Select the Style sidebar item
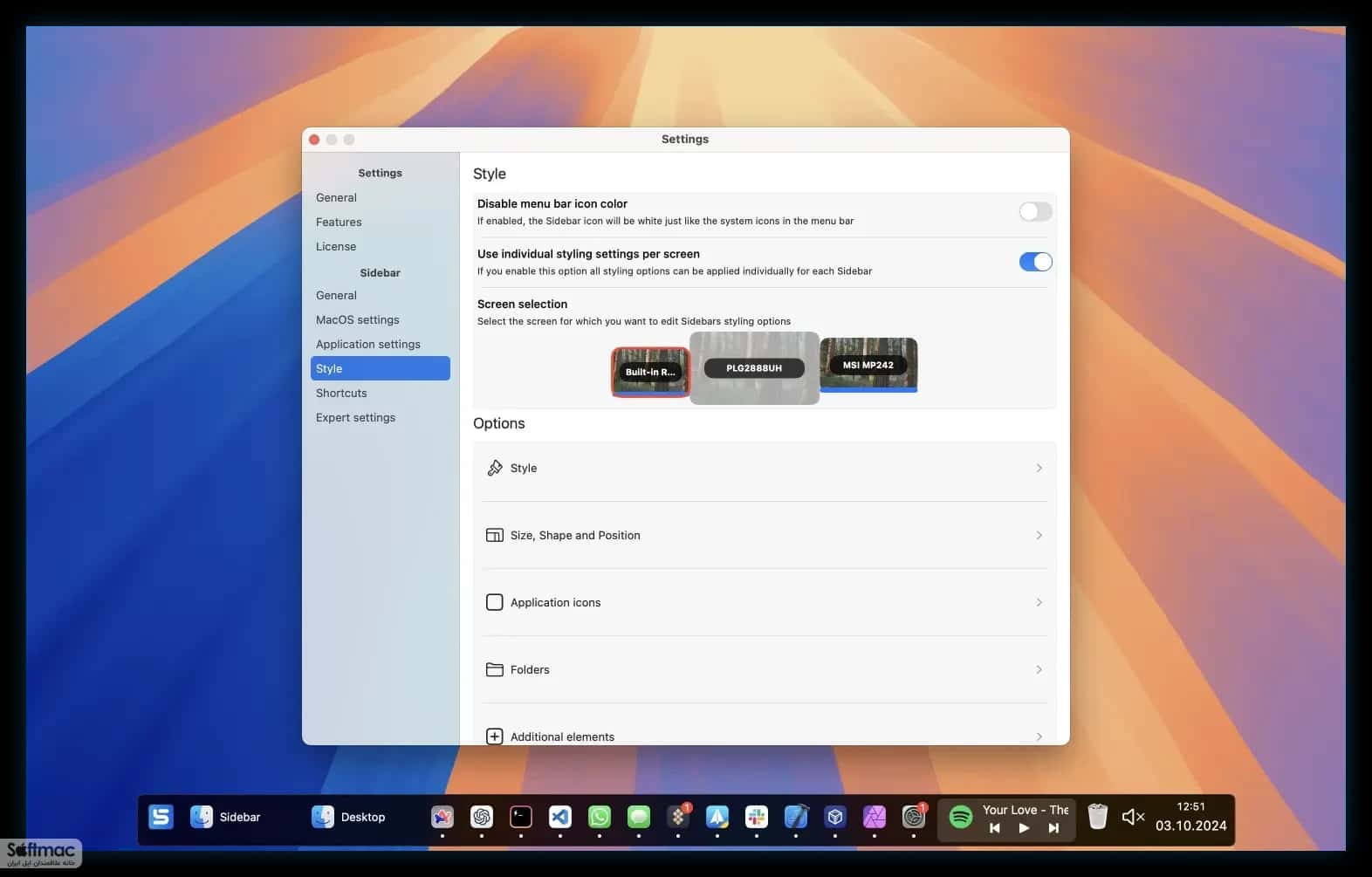 click(x=381, y=368)
